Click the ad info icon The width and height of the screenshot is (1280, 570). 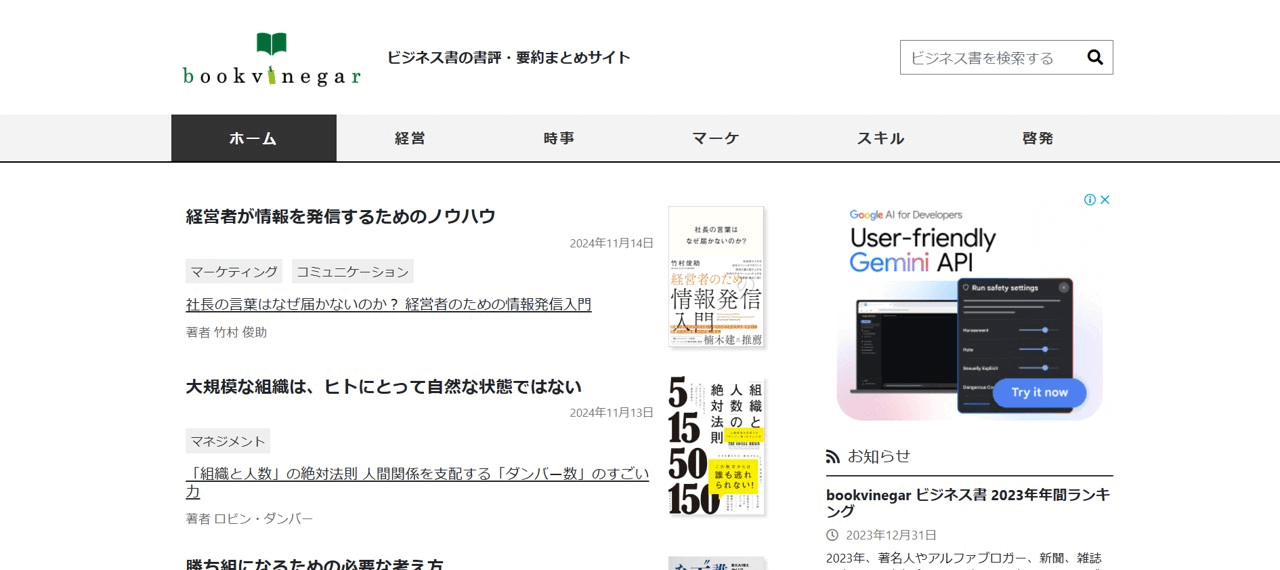pos(1090,200)
